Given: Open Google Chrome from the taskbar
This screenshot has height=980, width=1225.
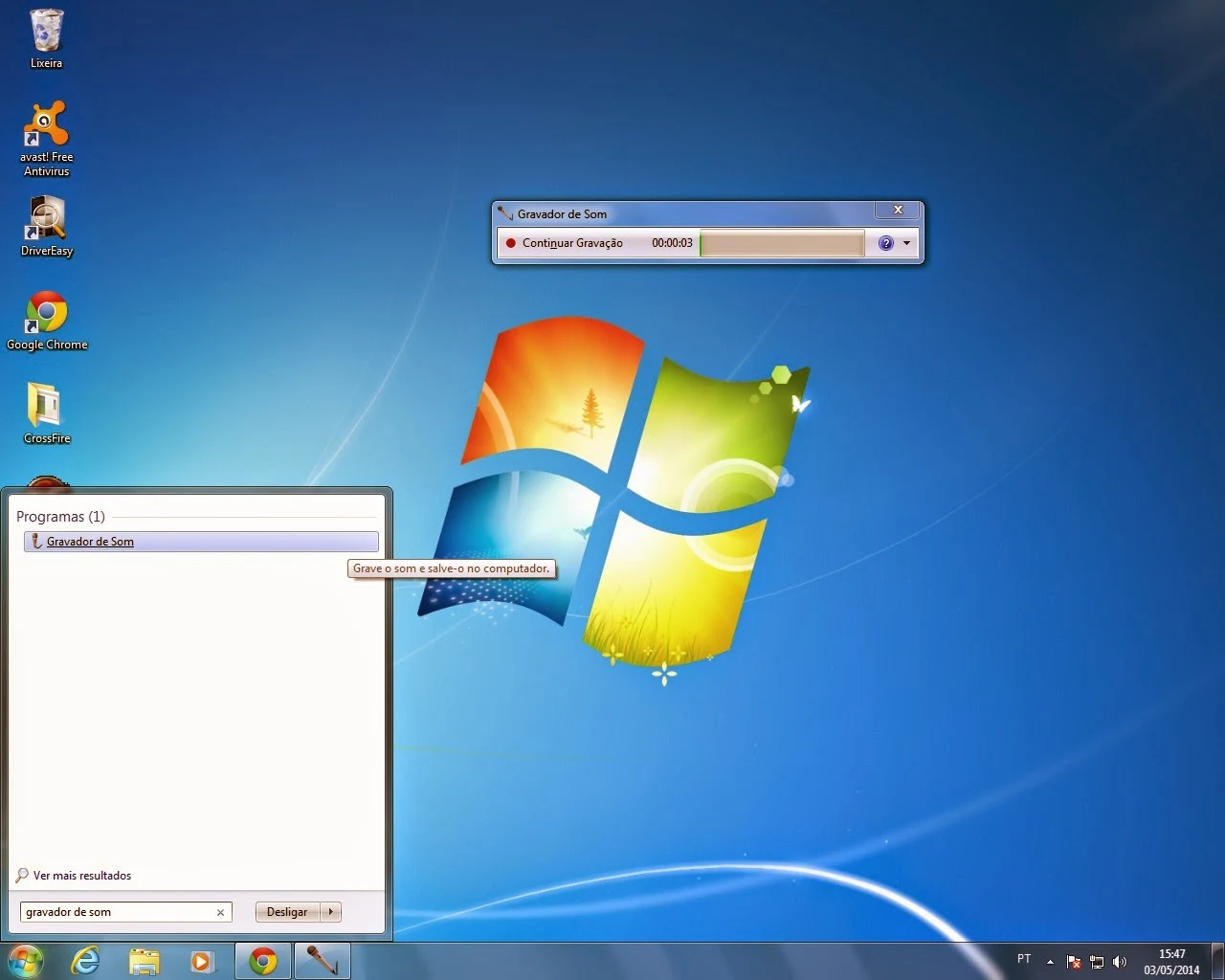Looking at the screenshot, I should tap(263, 961).
